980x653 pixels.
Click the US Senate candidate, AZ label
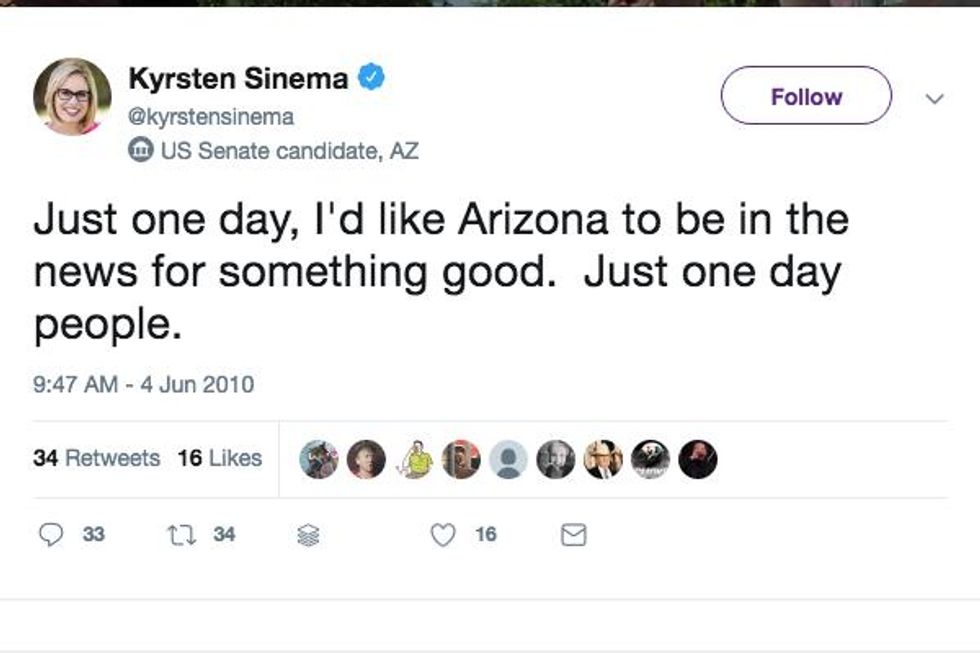(x=289, y=151)
